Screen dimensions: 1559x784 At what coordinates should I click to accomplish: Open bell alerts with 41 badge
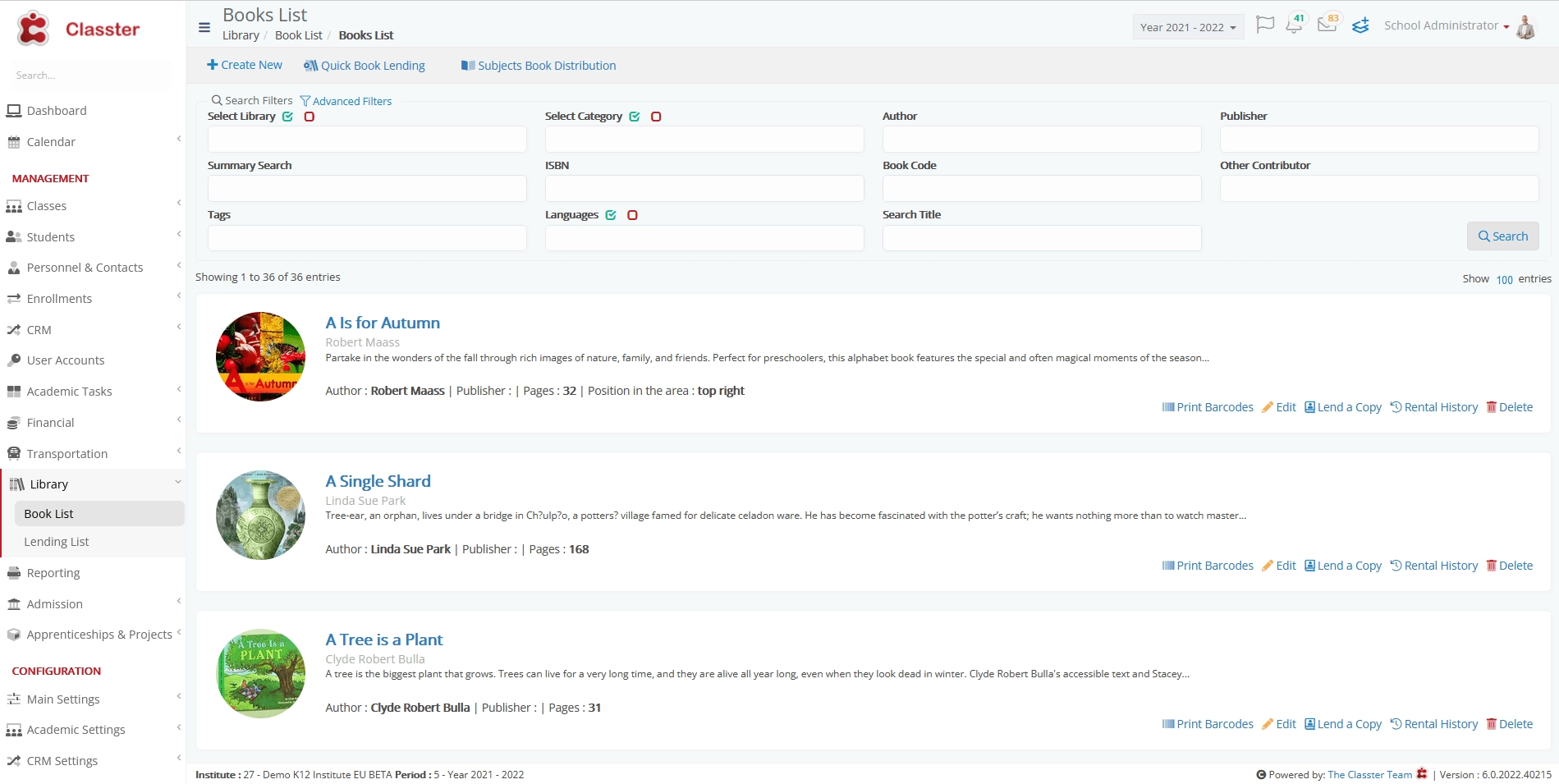pyautogui.click(x=1295, y=24)
